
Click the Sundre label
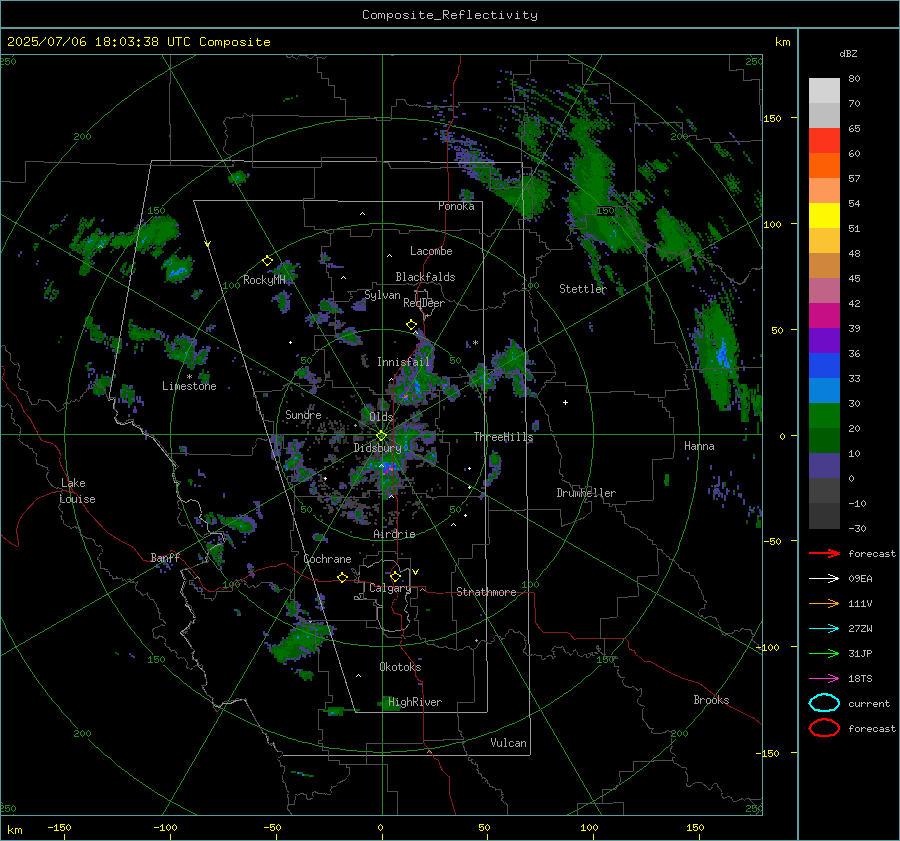pos(303,414)
